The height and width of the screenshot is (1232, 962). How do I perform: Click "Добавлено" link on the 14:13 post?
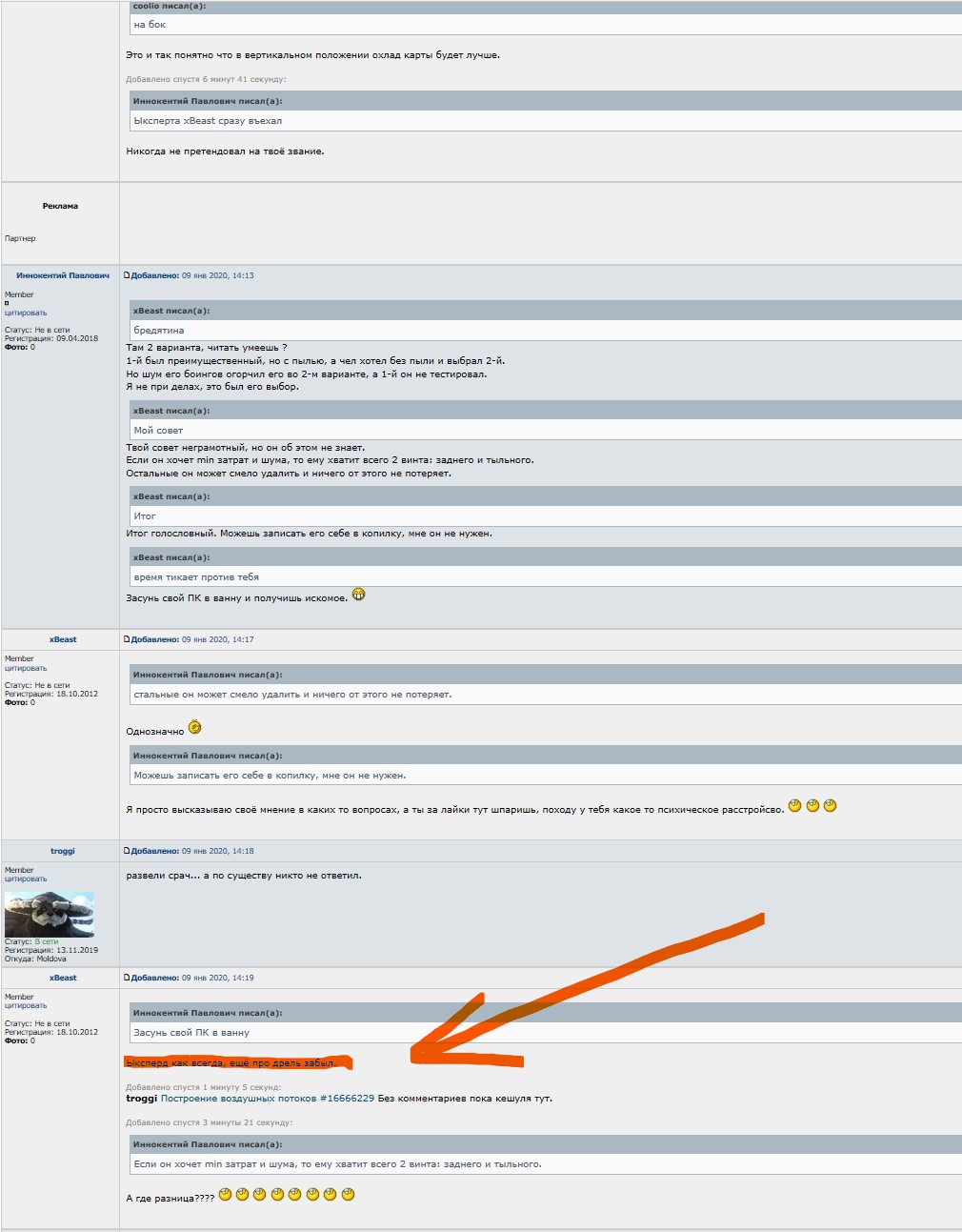pyautogui.click(x=155, y=275)
